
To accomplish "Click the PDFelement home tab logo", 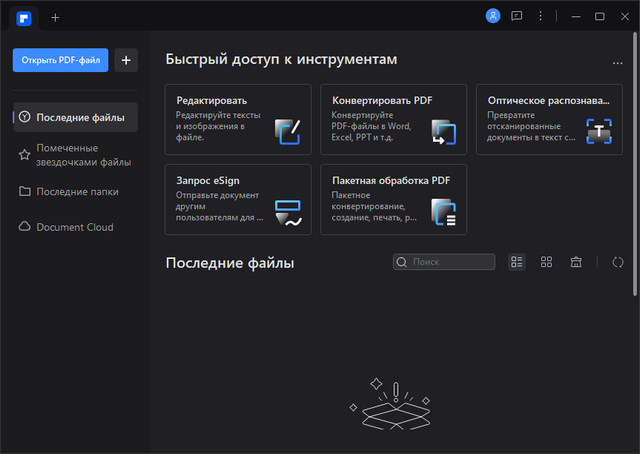I will point(22,17).
